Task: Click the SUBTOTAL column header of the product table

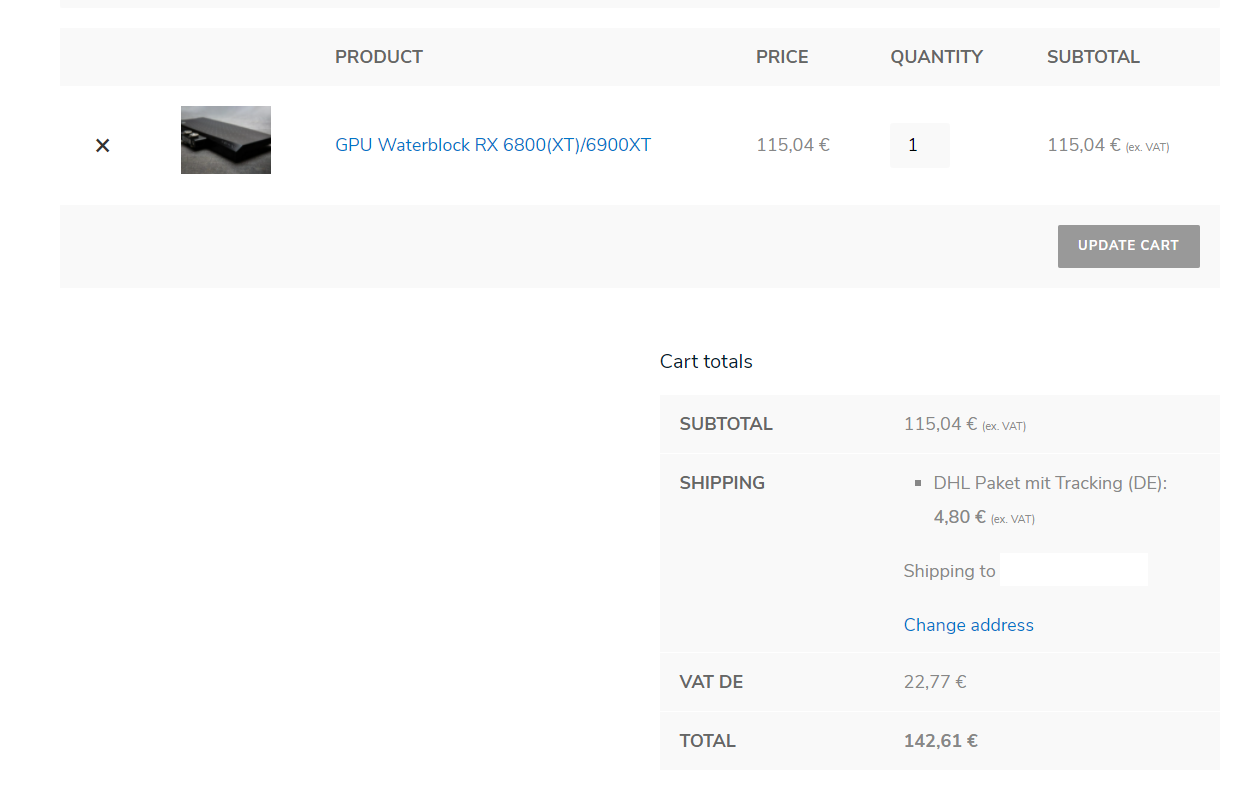Action: click(x=1093, y=57)
